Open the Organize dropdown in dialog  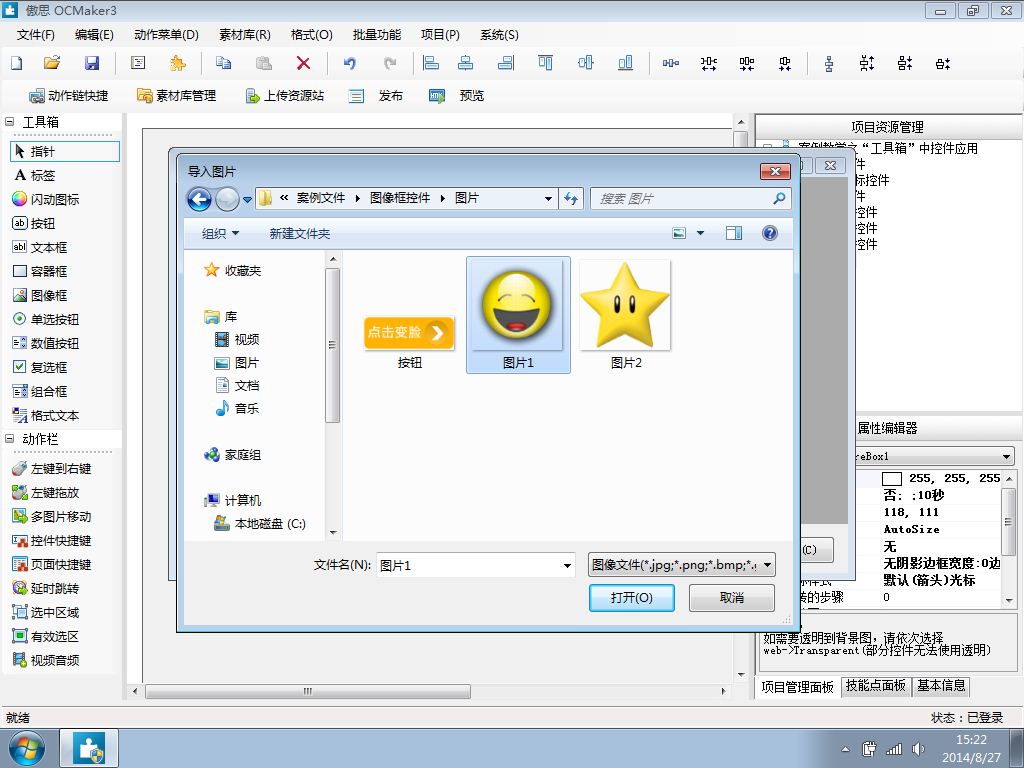tap(220, 233)
